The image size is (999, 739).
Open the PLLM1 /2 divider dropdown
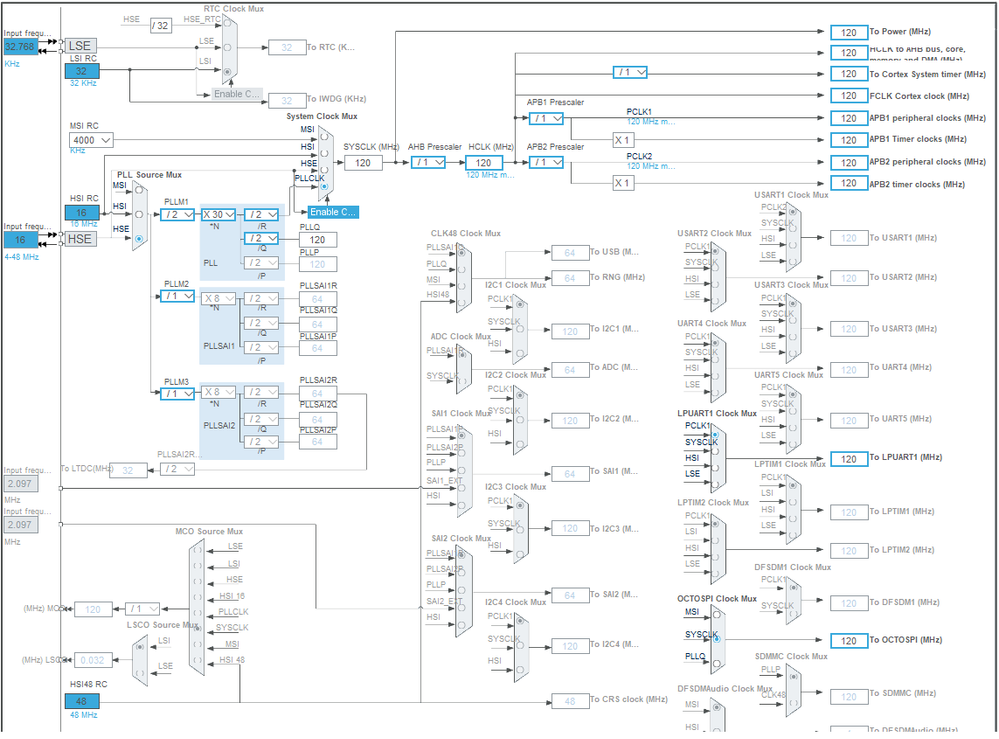(x=177, y=215)
